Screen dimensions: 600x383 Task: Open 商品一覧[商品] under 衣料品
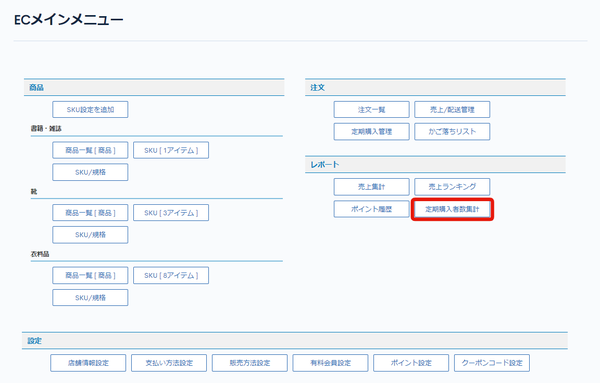coord(90,275)
